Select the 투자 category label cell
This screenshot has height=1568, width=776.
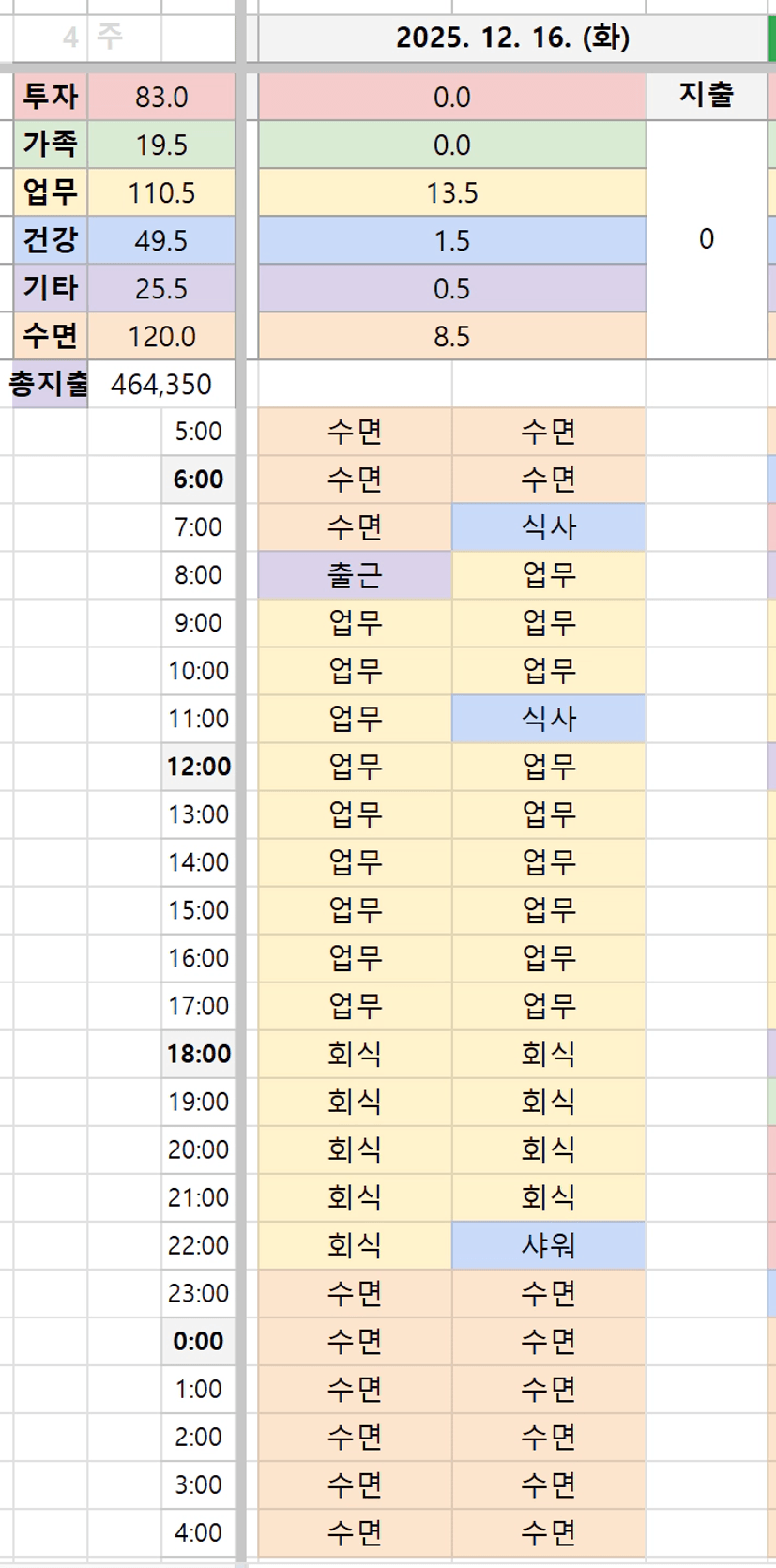point(51,97)
